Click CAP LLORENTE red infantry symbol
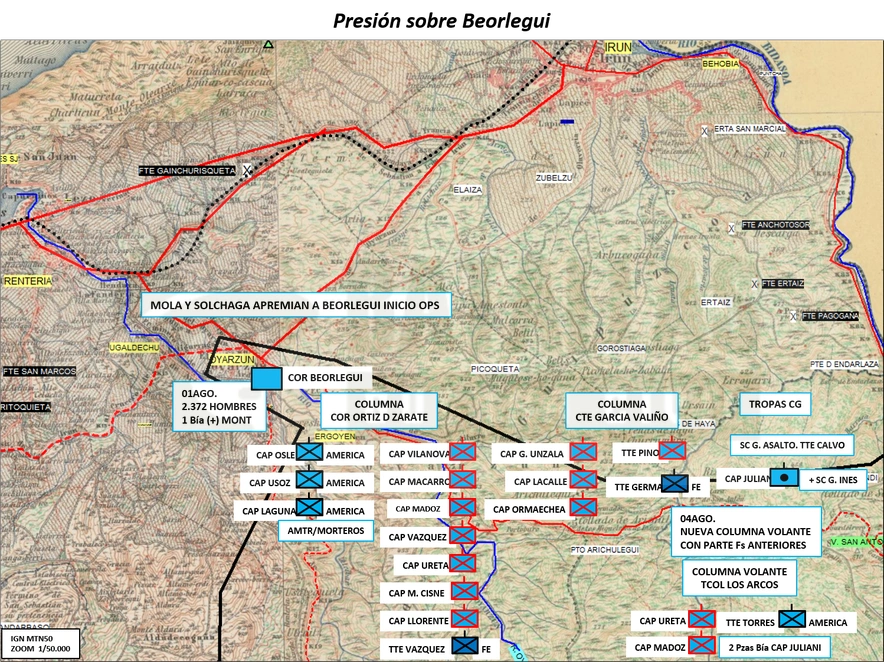The height and width of the screenshot is (662, 884). pyautogui.click(x=465, y=619)
